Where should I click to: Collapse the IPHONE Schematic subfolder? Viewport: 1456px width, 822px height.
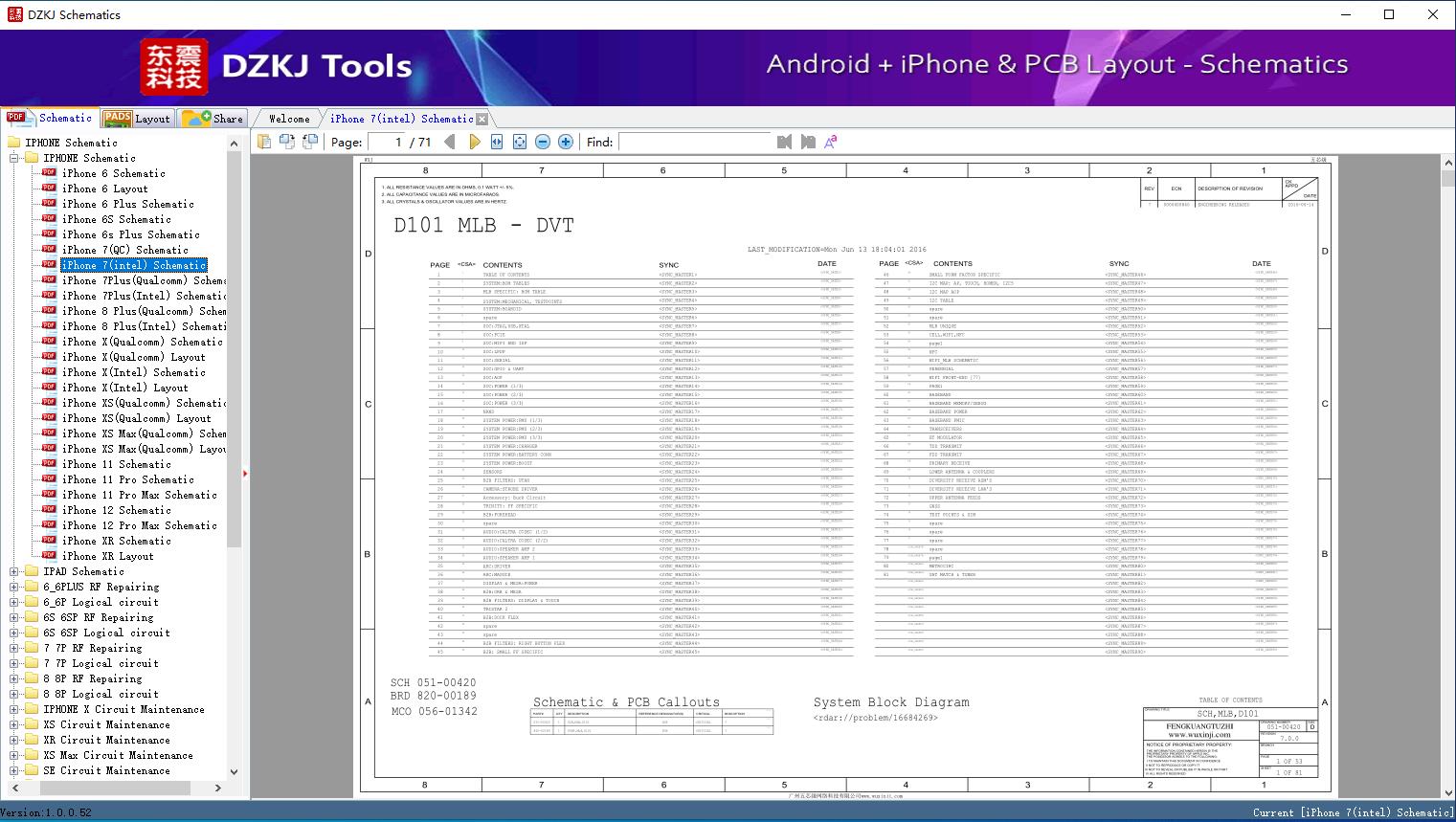point(14,158)
